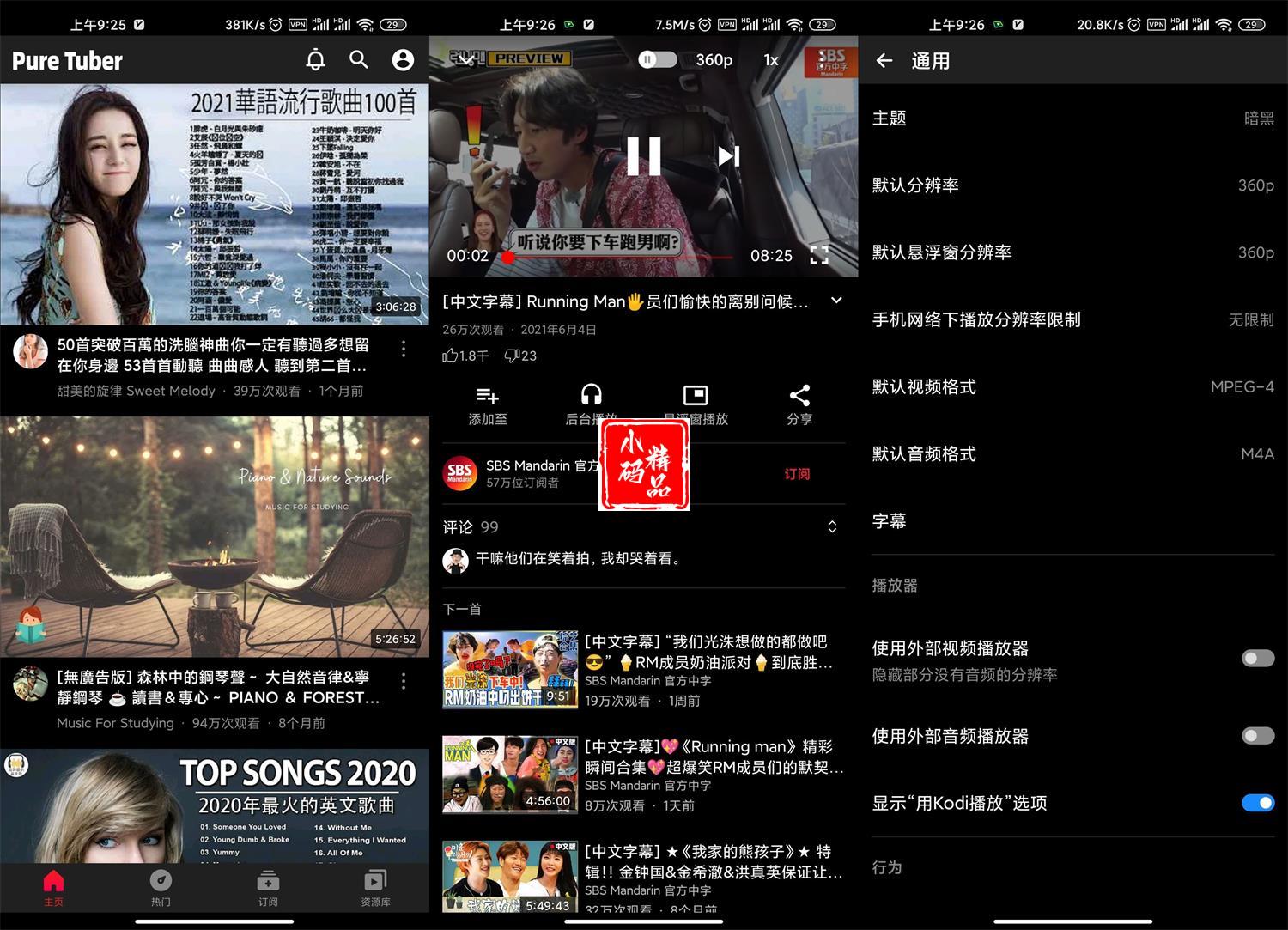Open options for the 50首突破百萬 video
1288x930 pixels.
coord(404,349)
